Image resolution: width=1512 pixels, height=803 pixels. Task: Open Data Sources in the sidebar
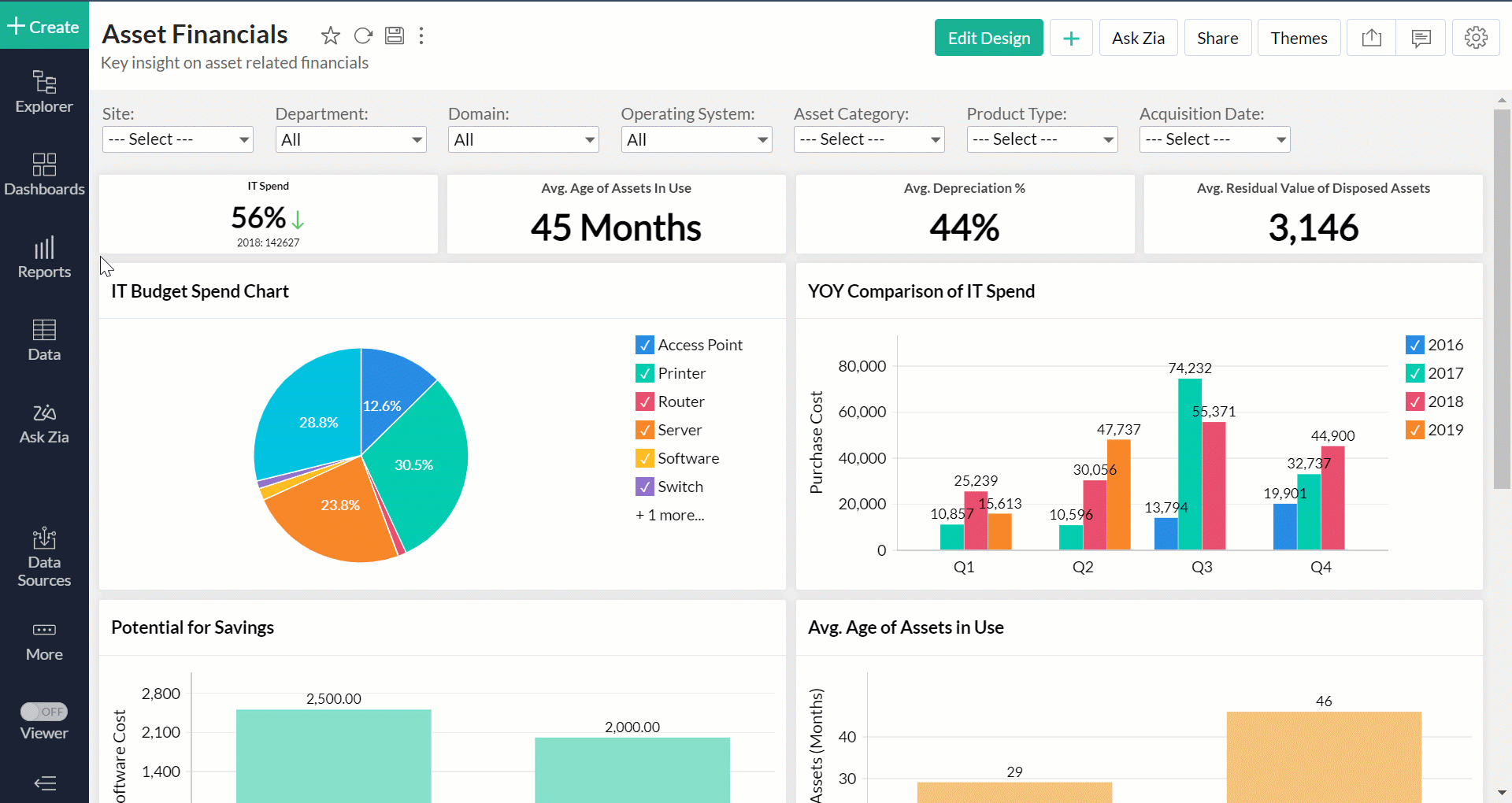[44, 557]
